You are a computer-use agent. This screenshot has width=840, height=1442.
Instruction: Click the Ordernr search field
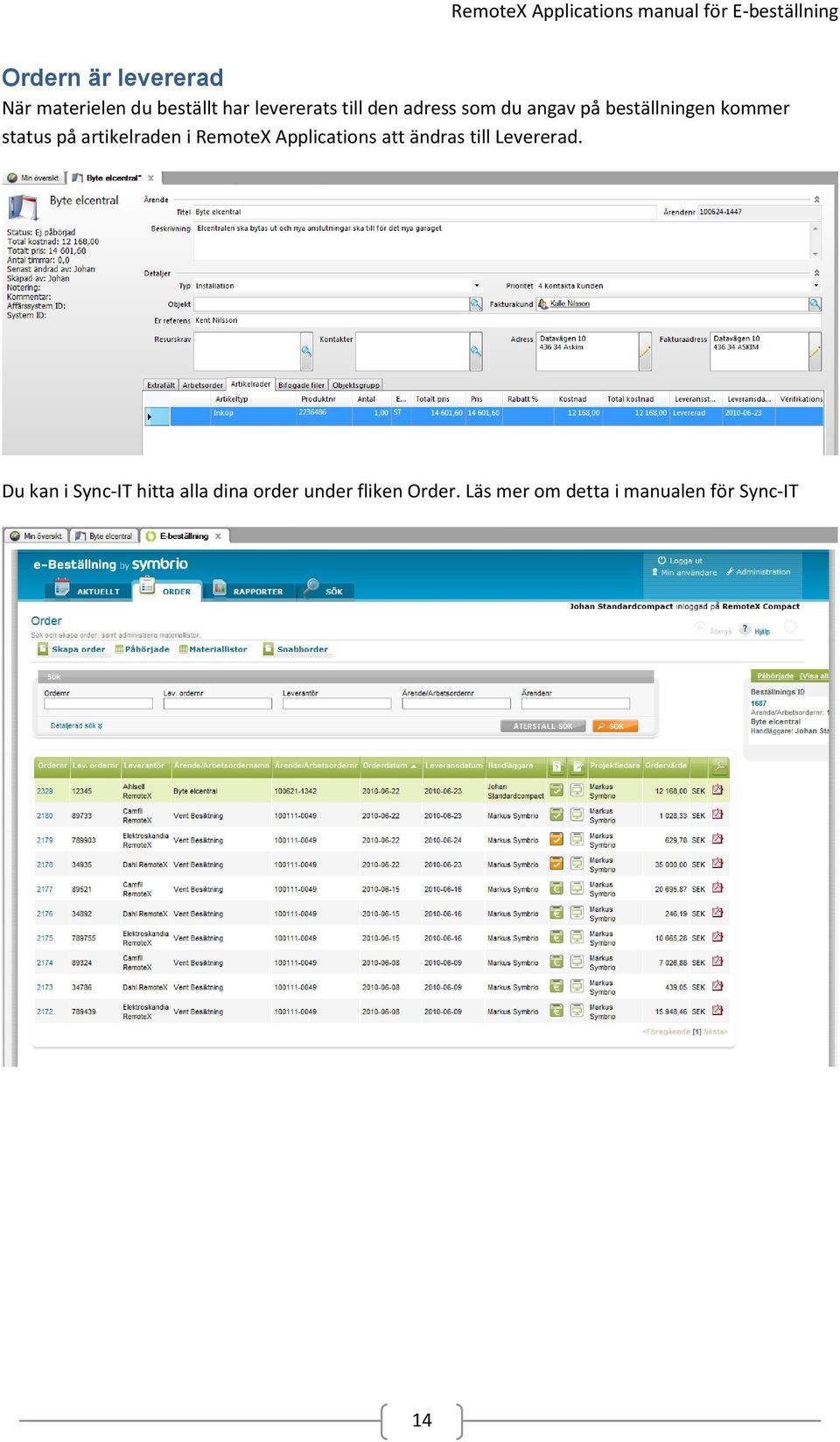pyautogui.click(x=98, y=703)
